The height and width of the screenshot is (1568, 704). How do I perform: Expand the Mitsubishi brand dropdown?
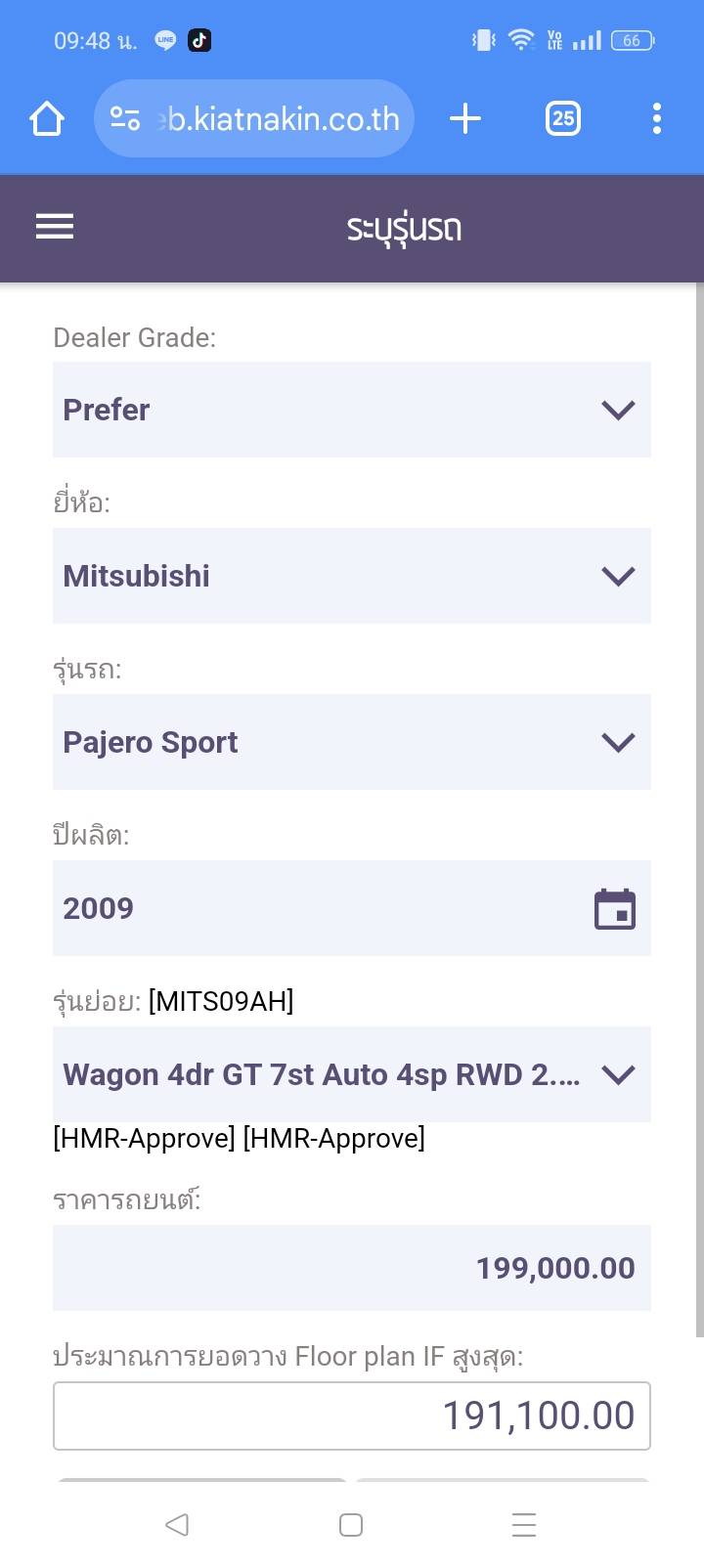pos(351,576)
